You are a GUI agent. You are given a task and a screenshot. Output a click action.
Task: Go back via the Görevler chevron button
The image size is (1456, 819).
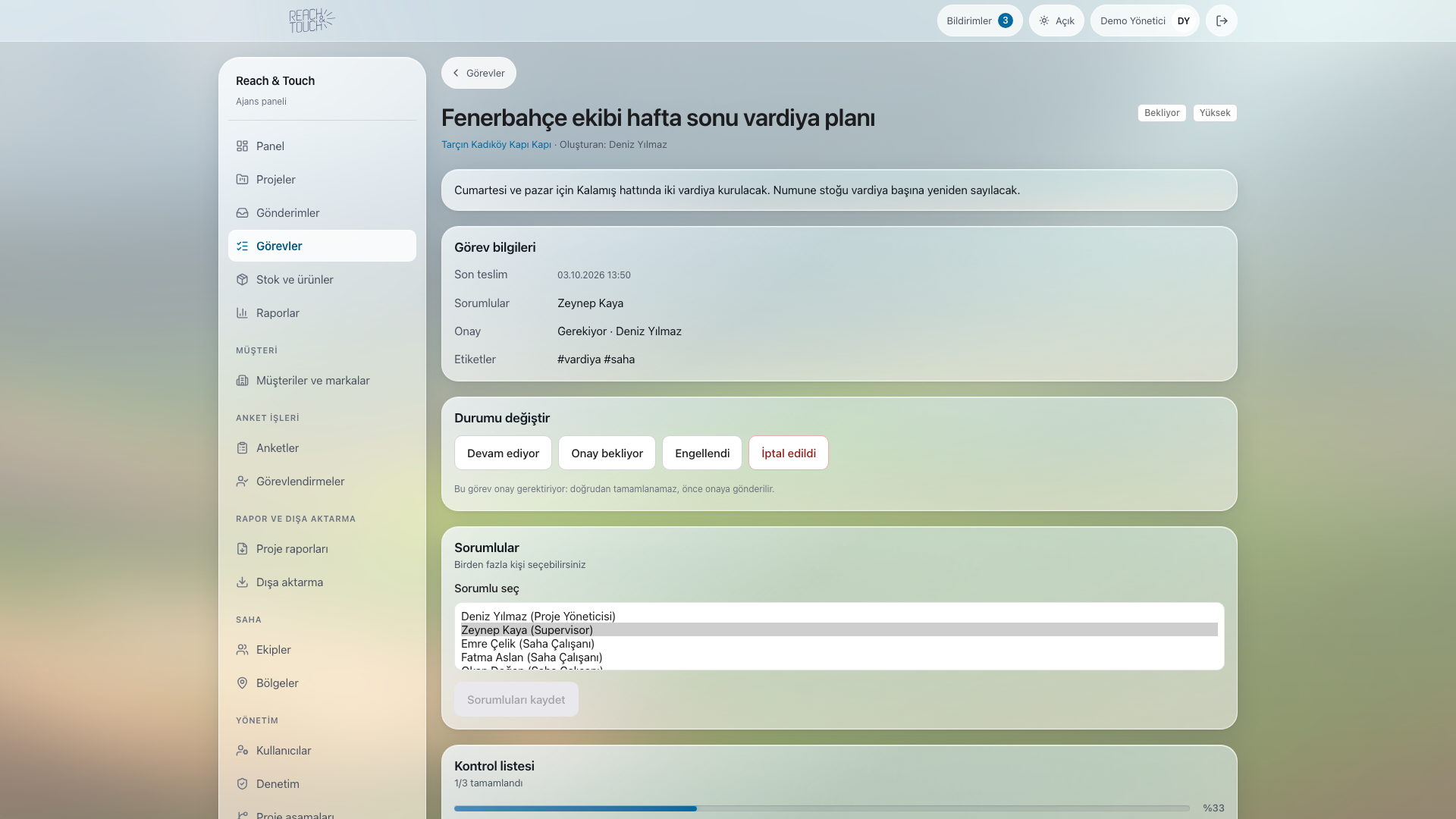(479, 73)
